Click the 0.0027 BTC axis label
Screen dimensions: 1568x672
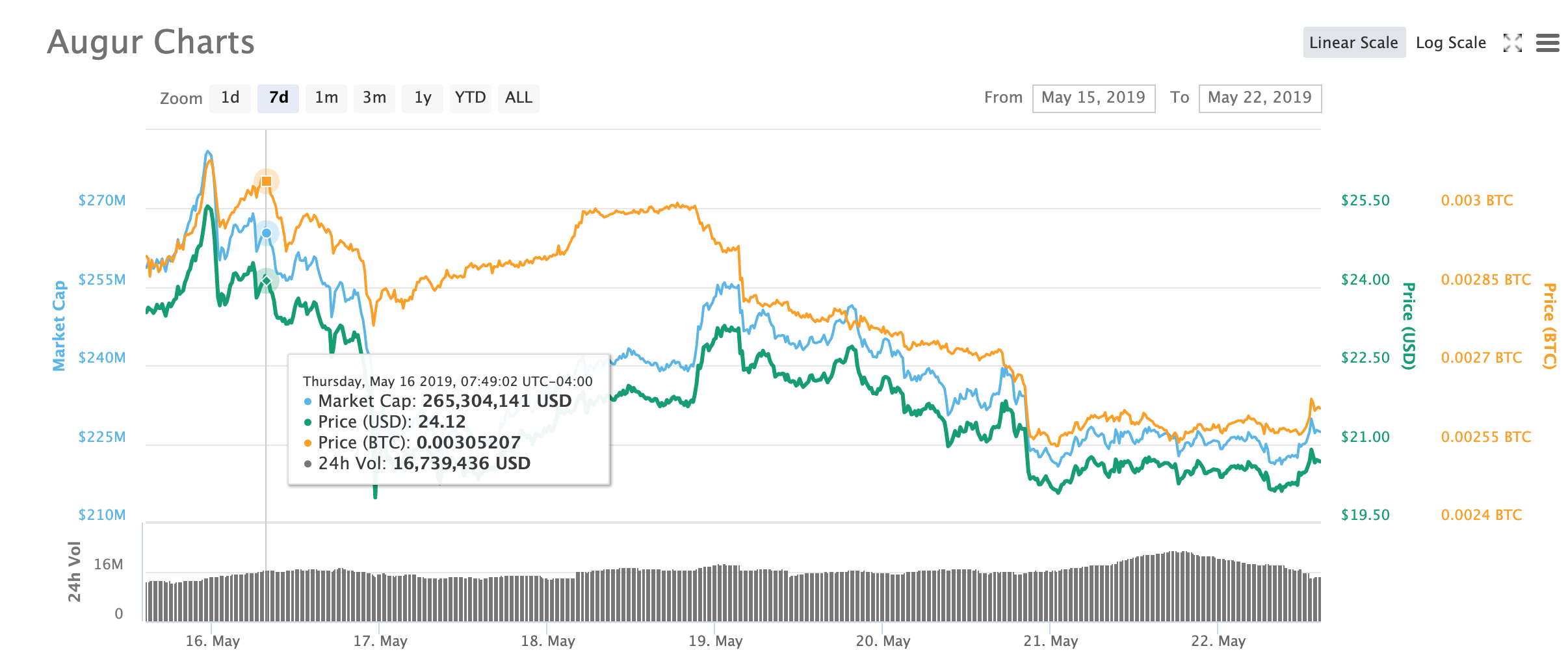click(1482, 357)
